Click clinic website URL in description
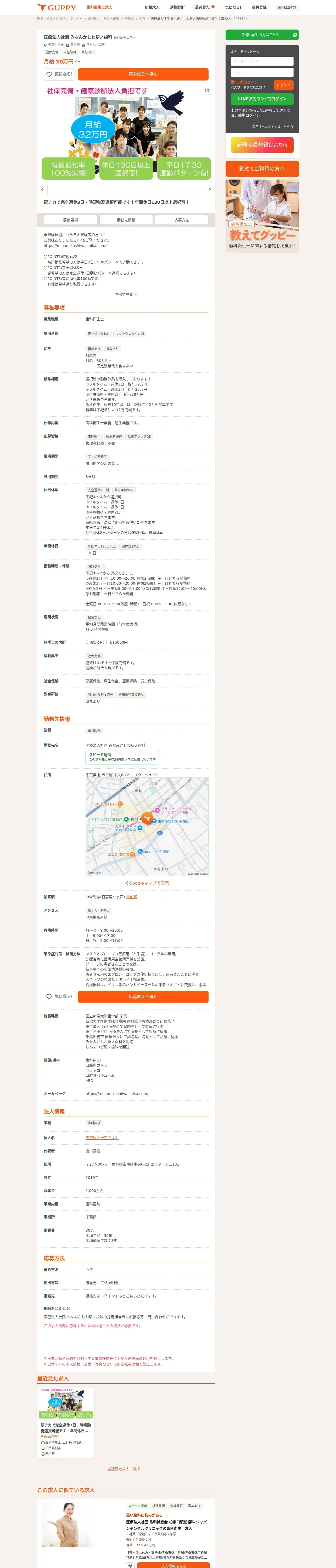336x1568 pixels. [75, 246]
